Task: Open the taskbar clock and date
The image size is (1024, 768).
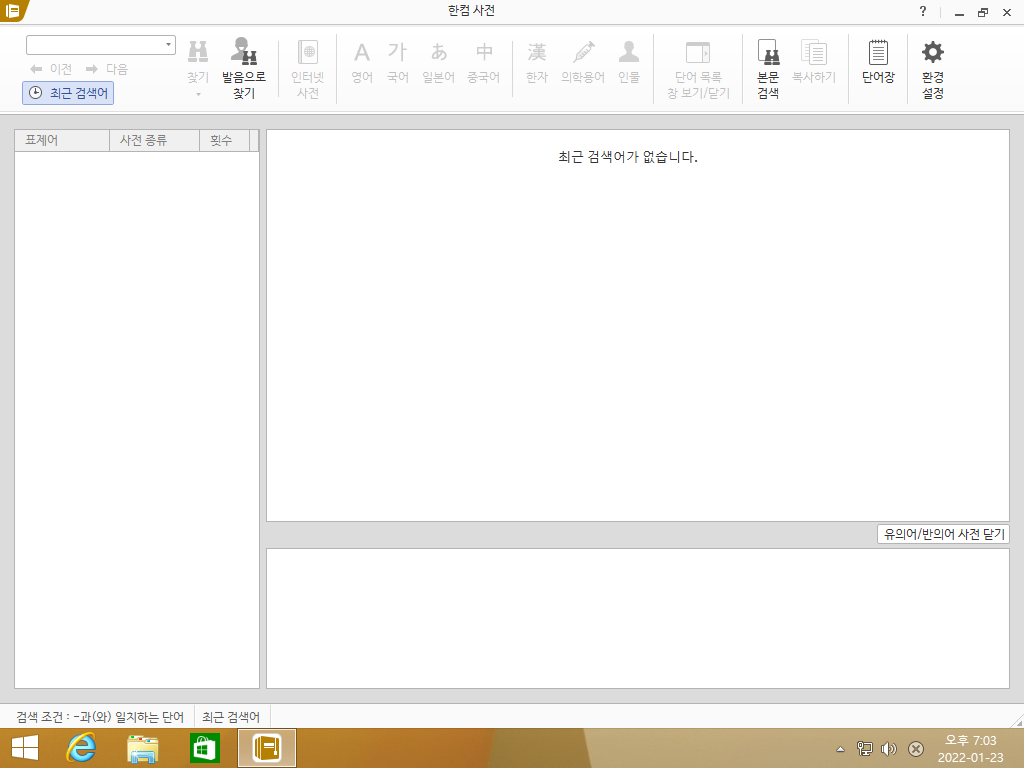Action: click(970, 749)
